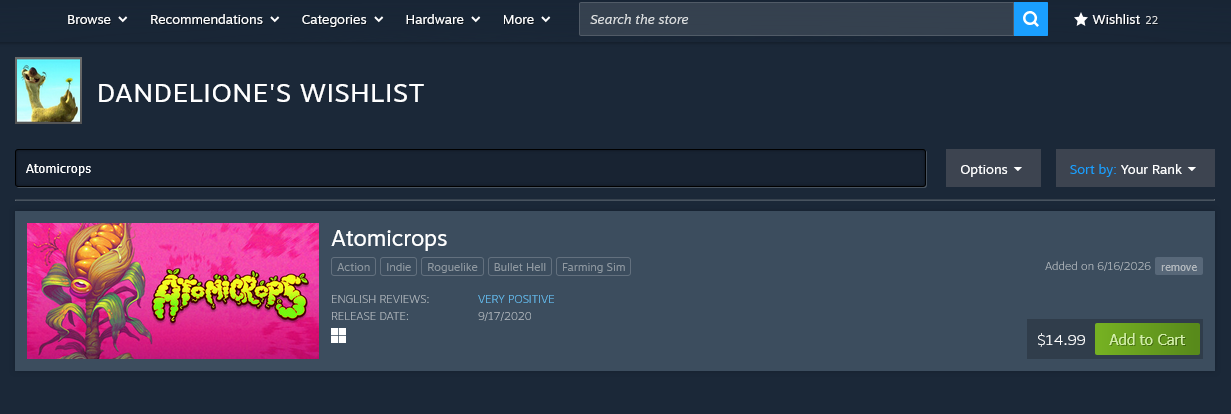Click the release date 9/17/2020
The image size is (1231, 414).
505,316
